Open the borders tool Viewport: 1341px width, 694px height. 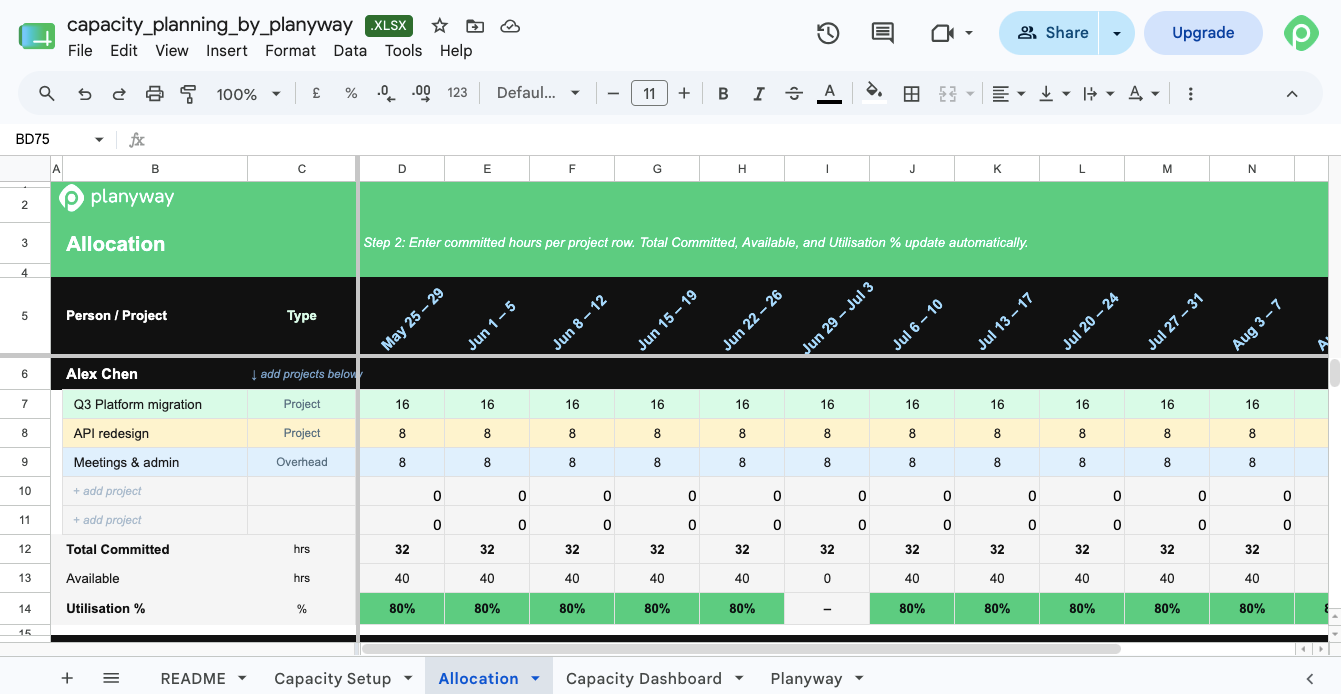(x=911, y=93)
